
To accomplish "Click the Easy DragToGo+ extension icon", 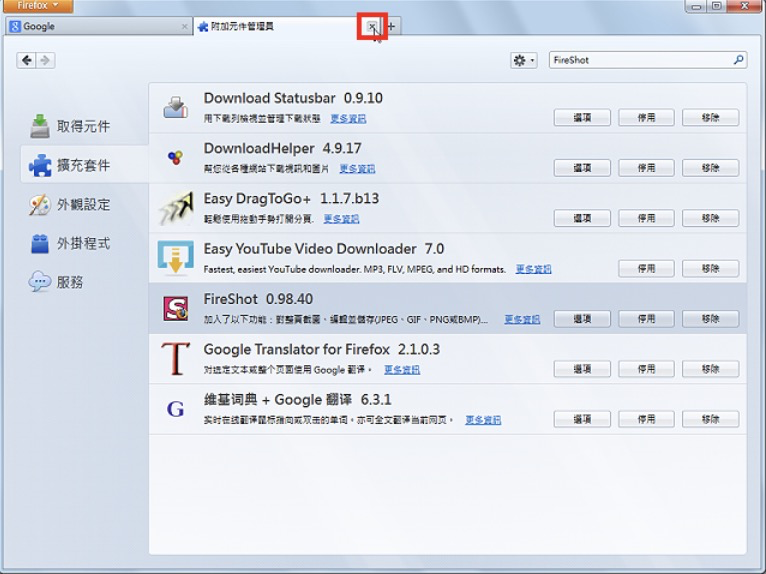I will coord(175,208).
